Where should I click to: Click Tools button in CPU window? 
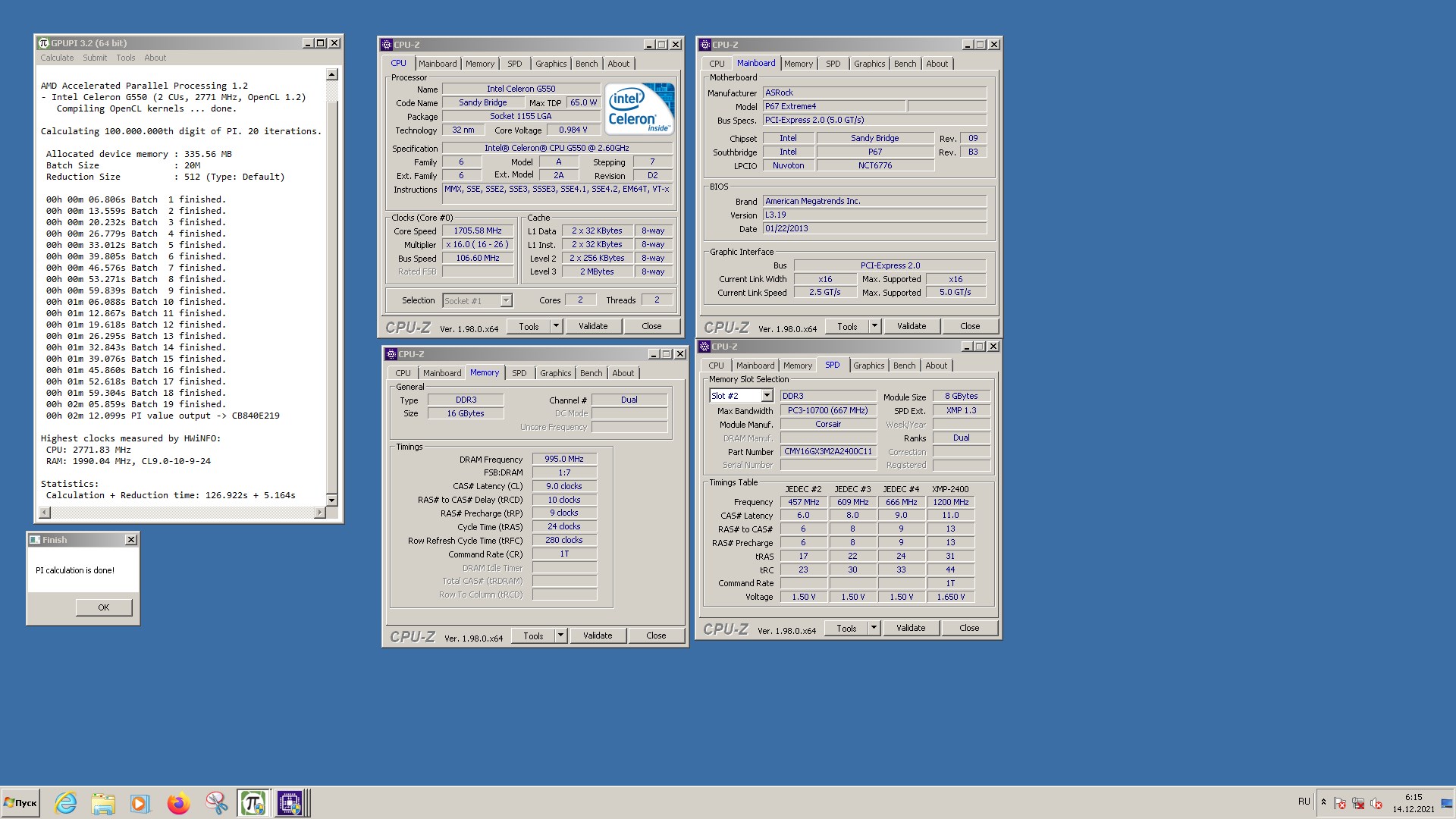(529, 326)
